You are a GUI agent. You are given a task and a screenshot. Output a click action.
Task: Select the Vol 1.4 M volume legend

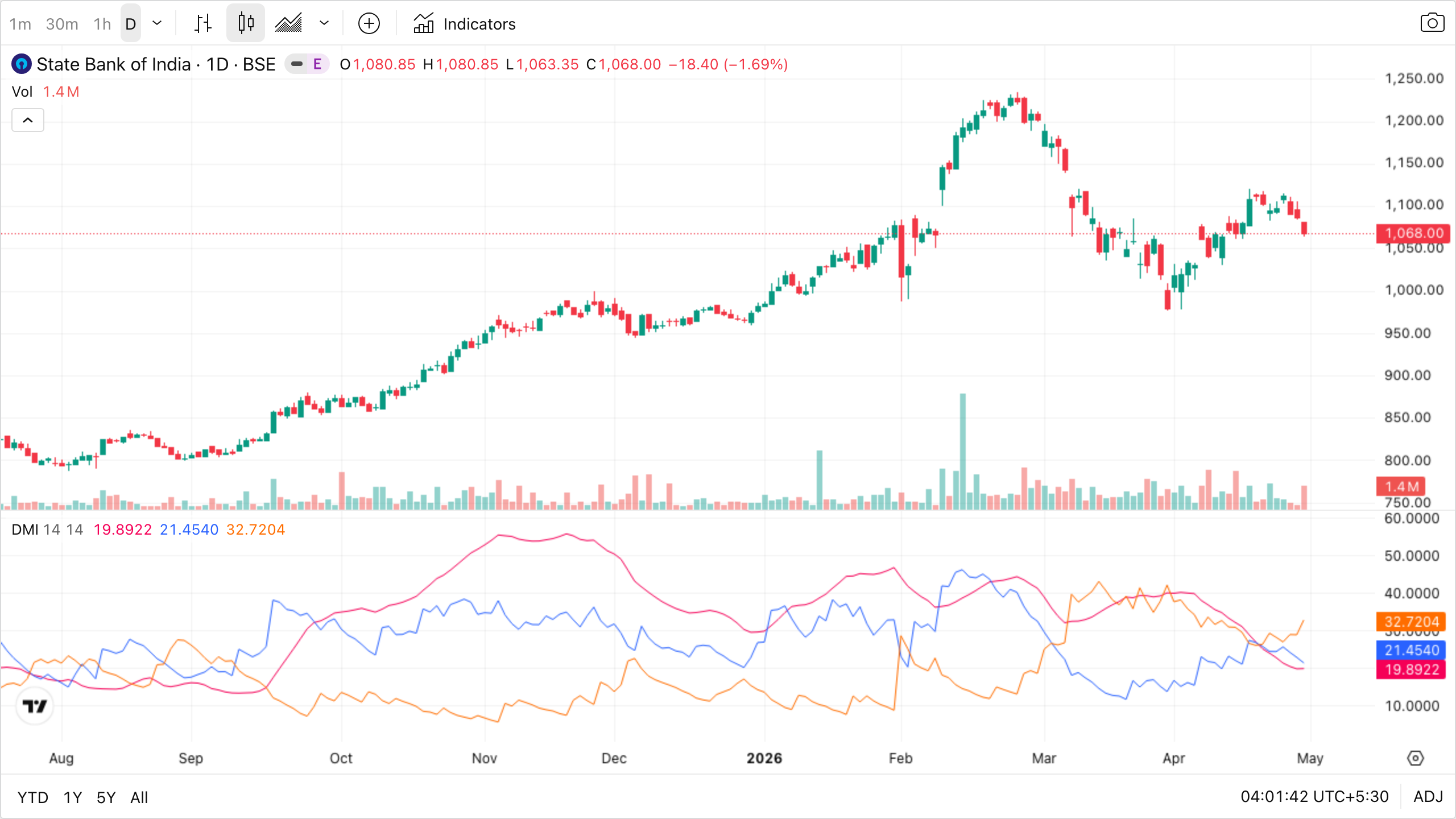pyautogui.click(x=45, y=92)
